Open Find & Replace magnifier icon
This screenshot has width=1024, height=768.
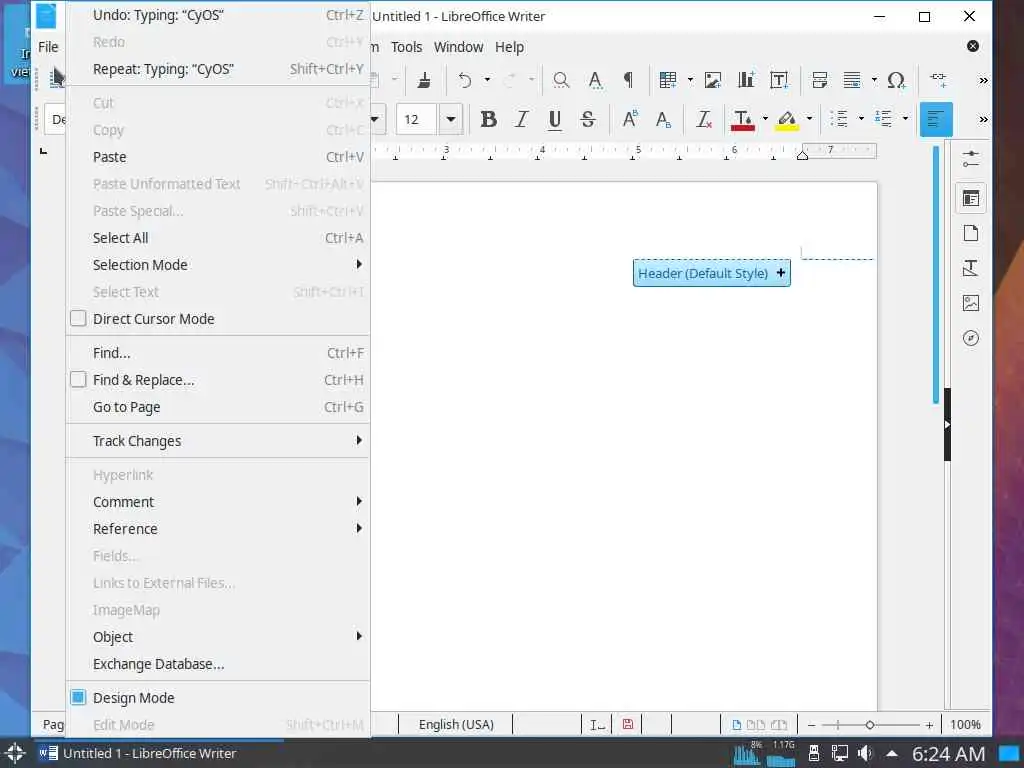click(560, 80)
